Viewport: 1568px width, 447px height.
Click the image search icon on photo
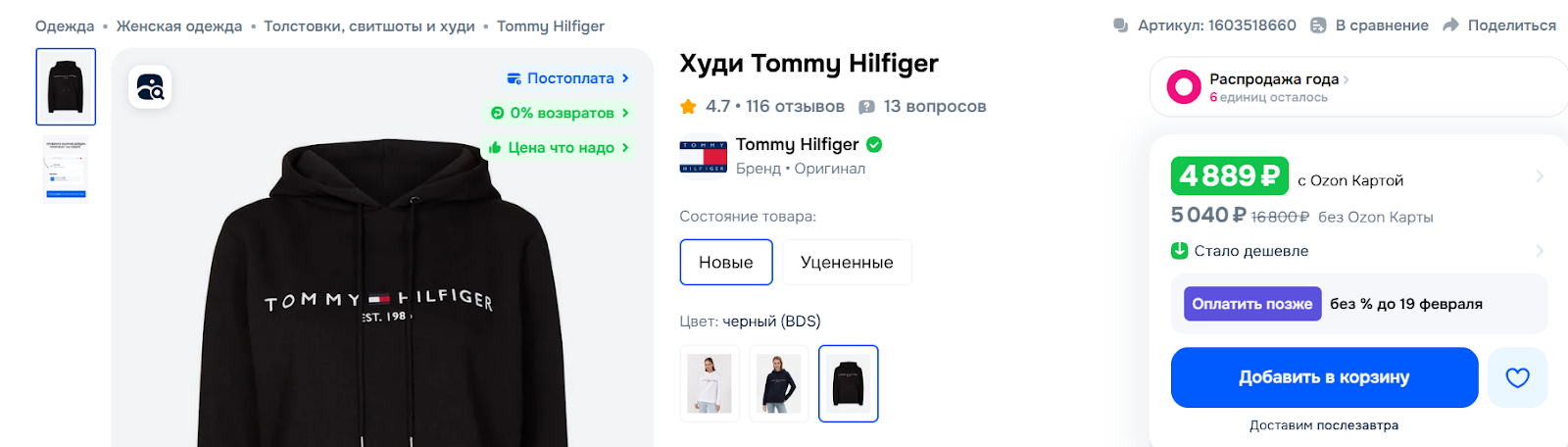point(150,87)
